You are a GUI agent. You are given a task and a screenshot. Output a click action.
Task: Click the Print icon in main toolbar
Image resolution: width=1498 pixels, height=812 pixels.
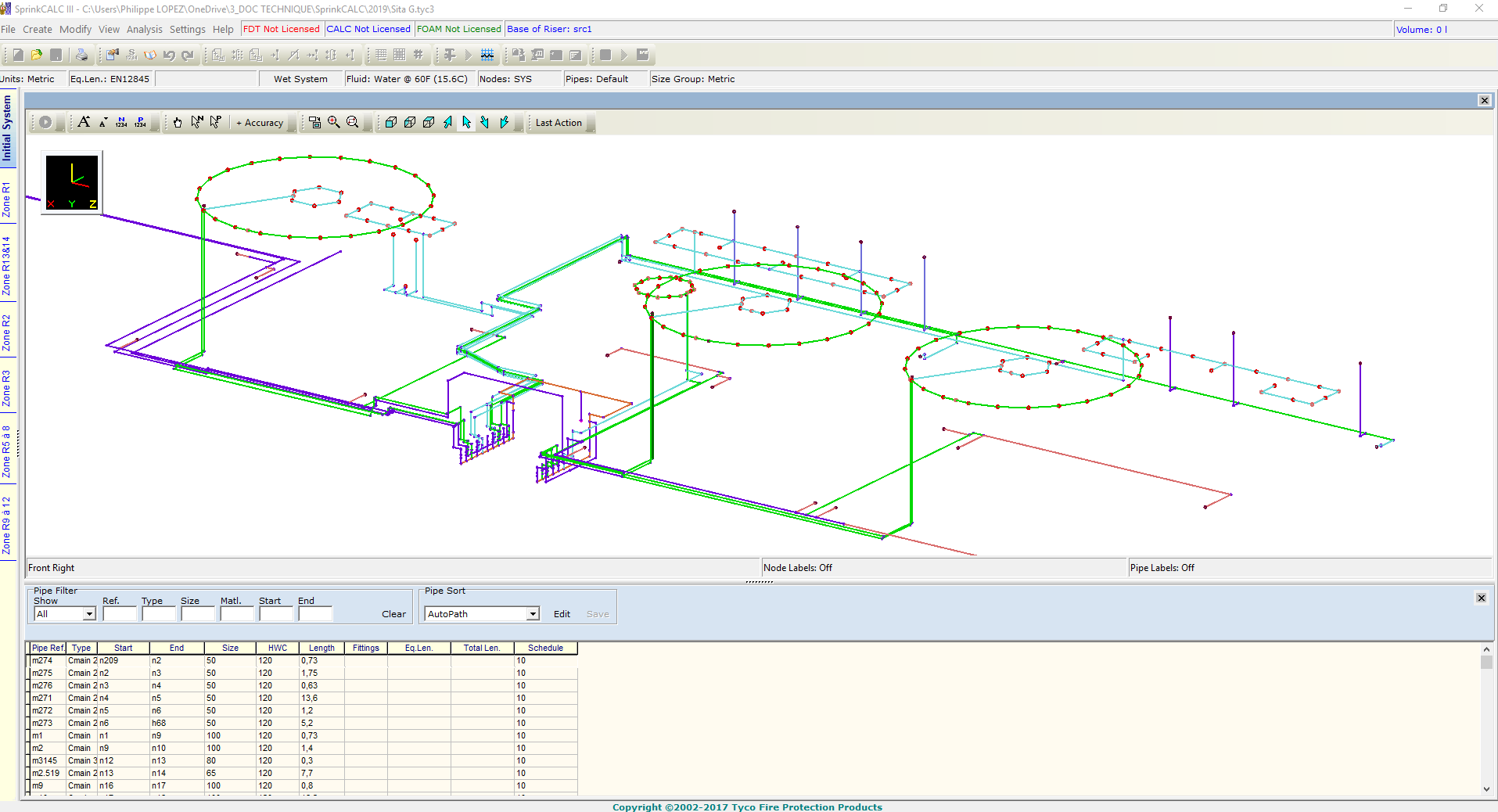click(x=81, y=55)
